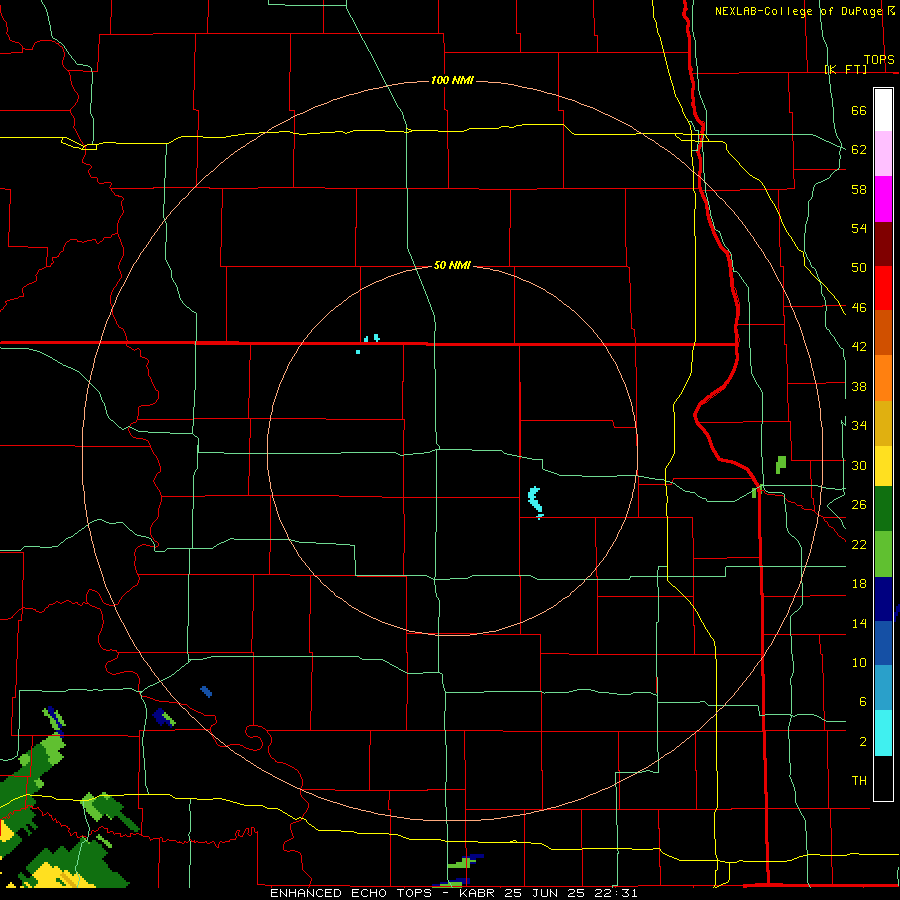Click the legend value "46"
Screen dimensions: 900x900
coord(859,308)
